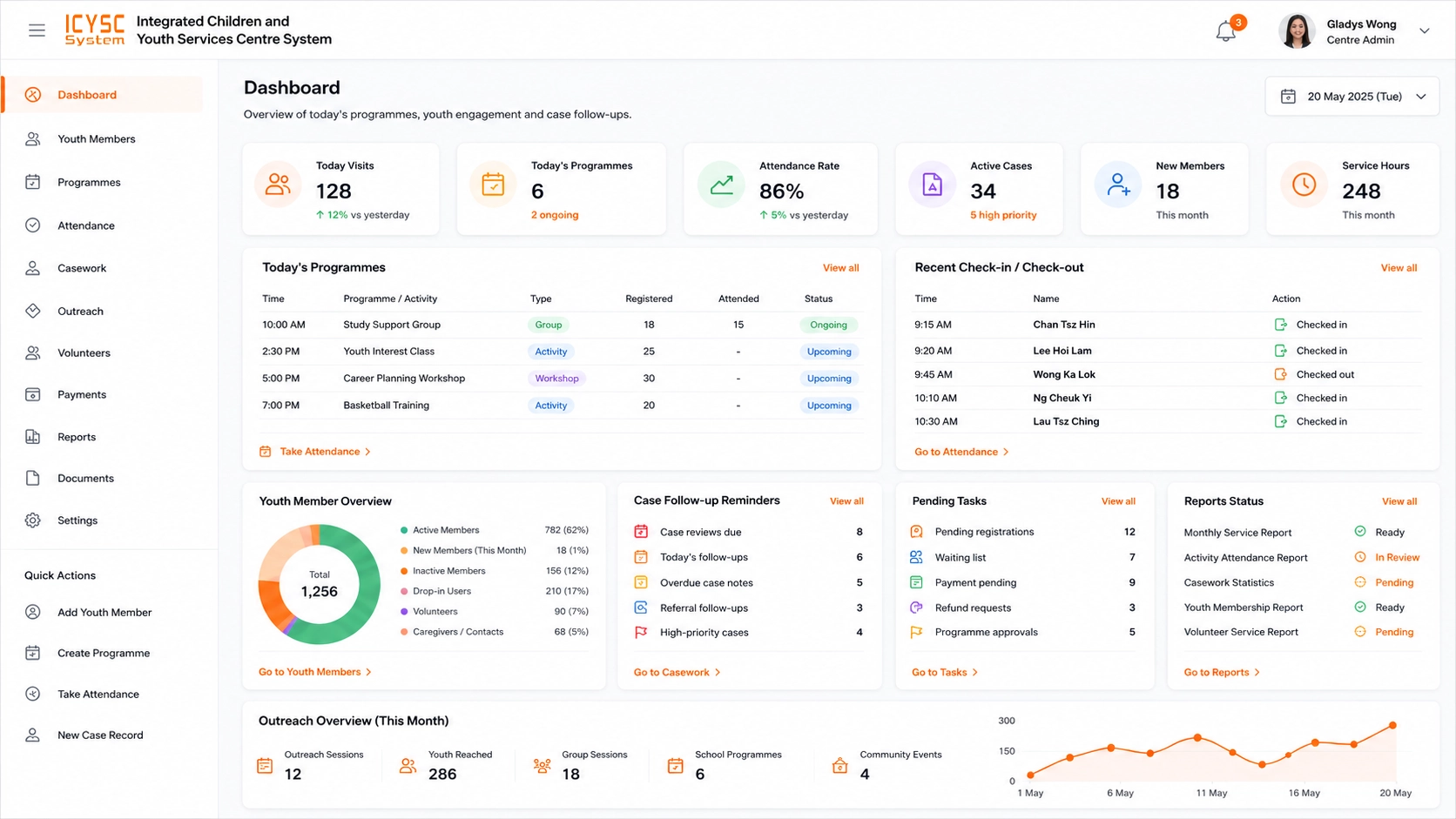
Task: Click the Go to Attendance link
Action: point(961,452)
